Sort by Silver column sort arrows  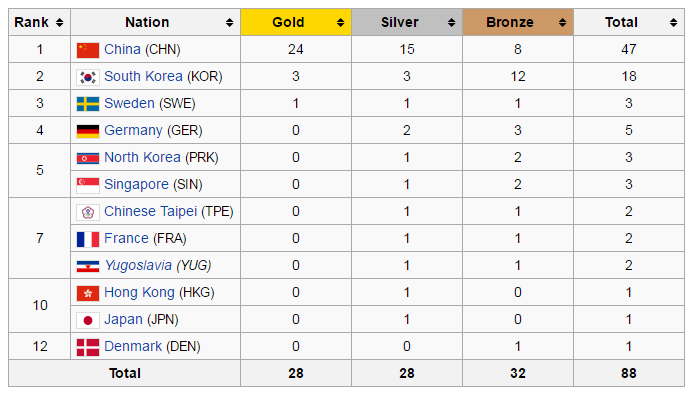point(451,23)
